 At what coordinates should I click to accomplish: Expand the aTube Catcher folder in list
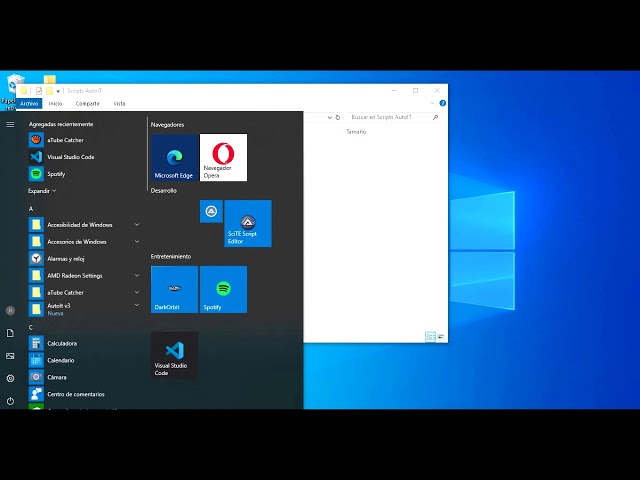pyautogui.click(x=137, y=292)
